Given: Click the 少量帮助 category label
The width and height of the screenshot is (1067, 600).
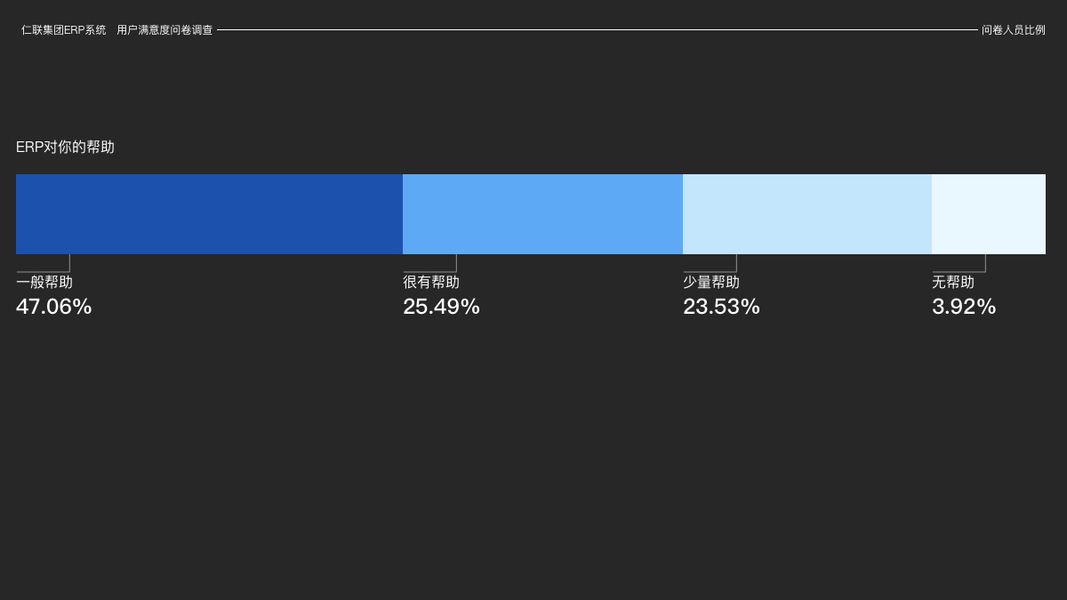Looking at the screenshot, I should 711,283.
